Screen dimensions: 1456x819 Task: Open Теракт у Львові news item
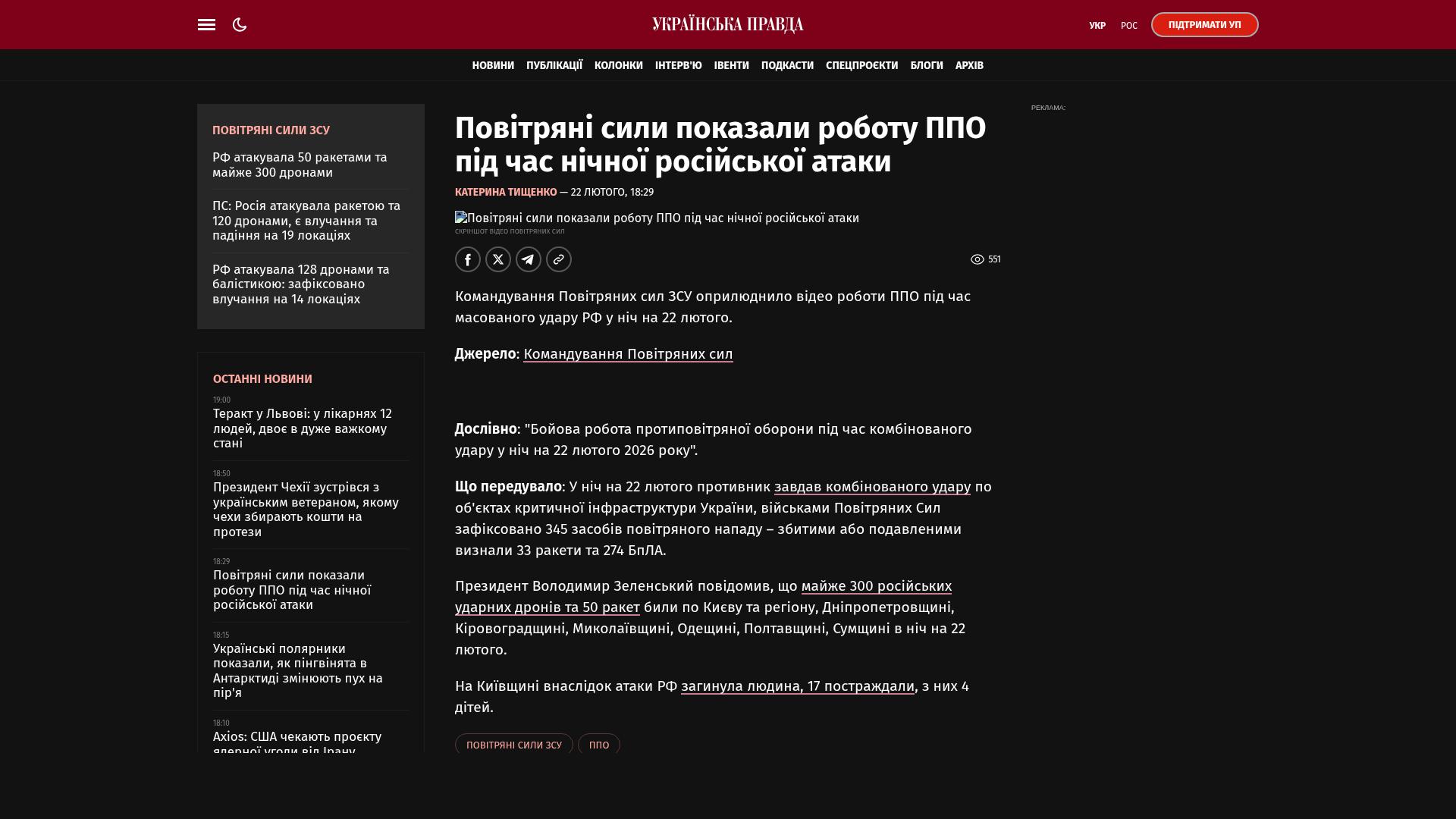(x=303, y=428)
